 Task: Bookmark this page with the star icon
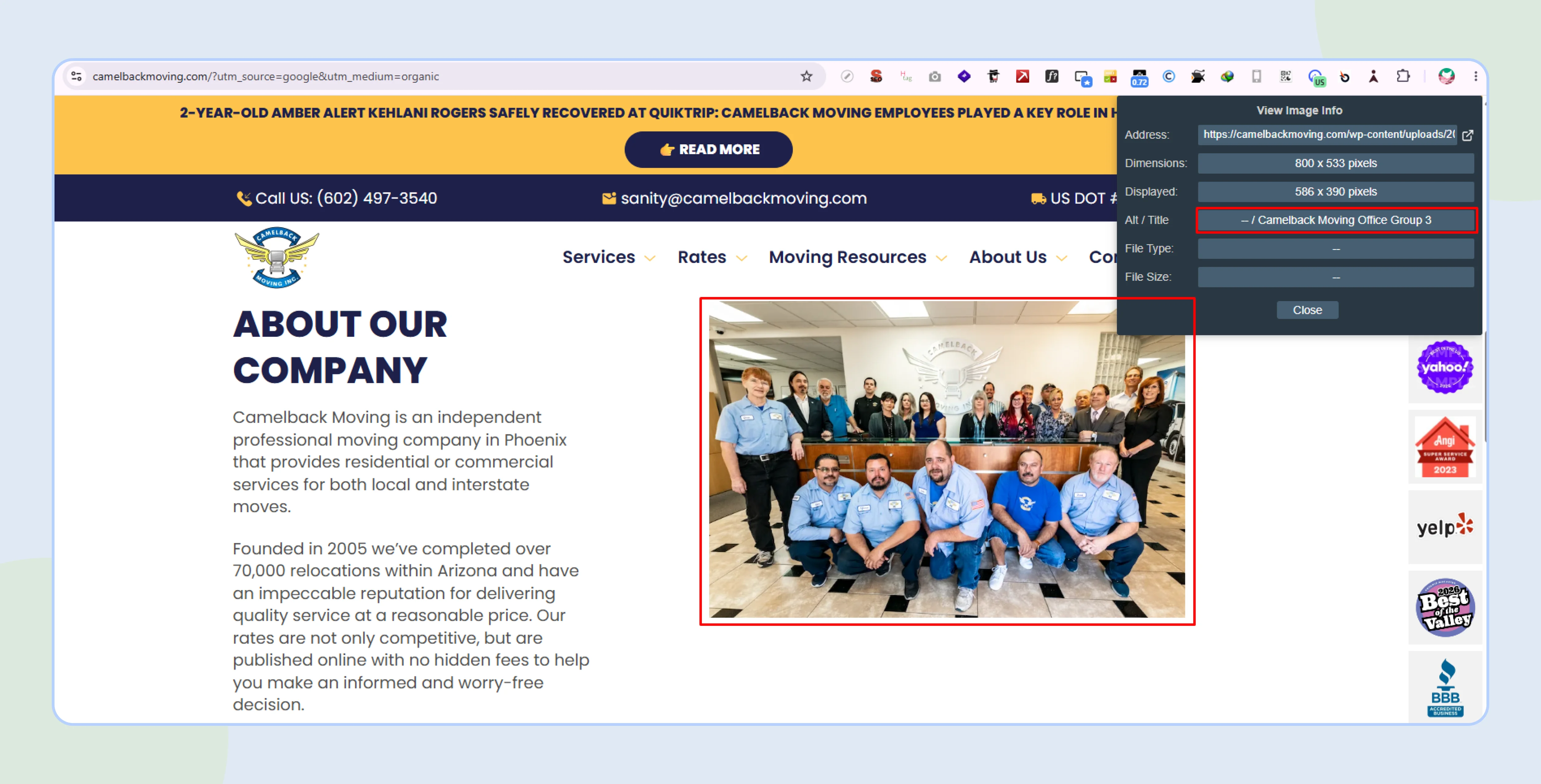tap(806, 76)
